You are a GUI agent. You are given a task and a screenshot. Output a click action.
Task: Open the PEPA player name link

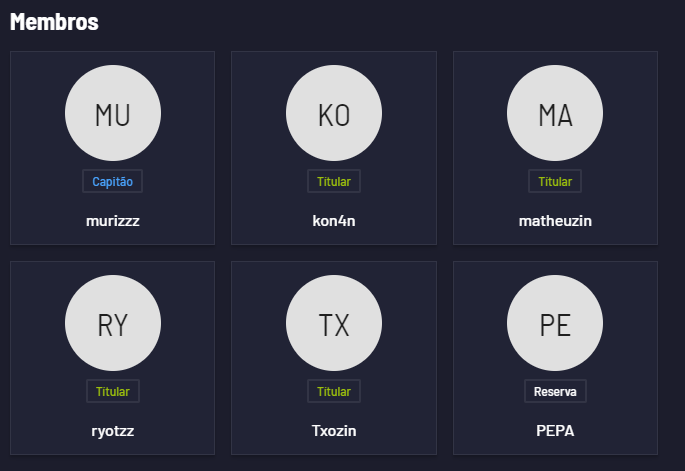click(555, 431)
